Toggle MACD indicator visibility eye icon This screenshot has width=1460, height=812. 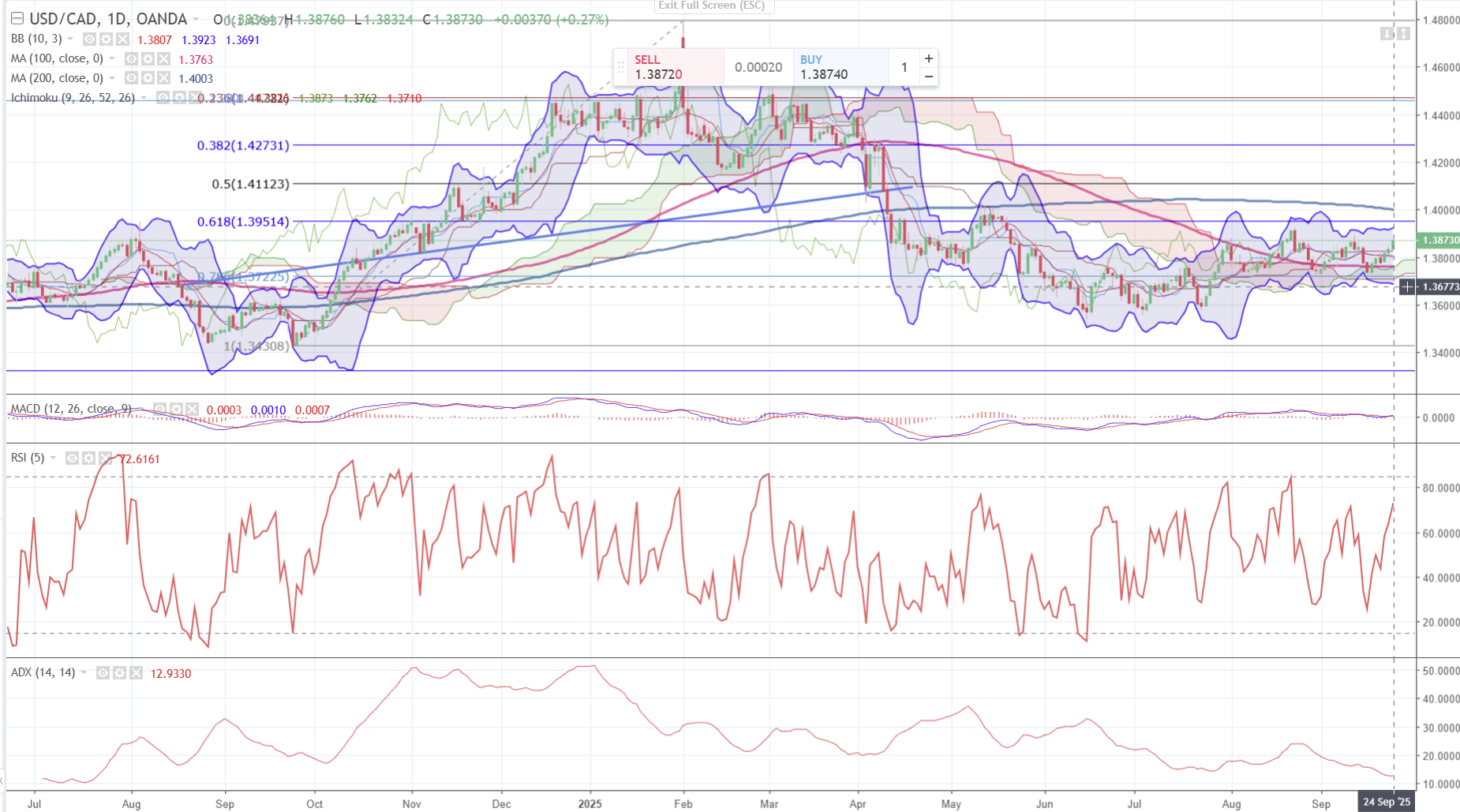[x=159, y=409]
